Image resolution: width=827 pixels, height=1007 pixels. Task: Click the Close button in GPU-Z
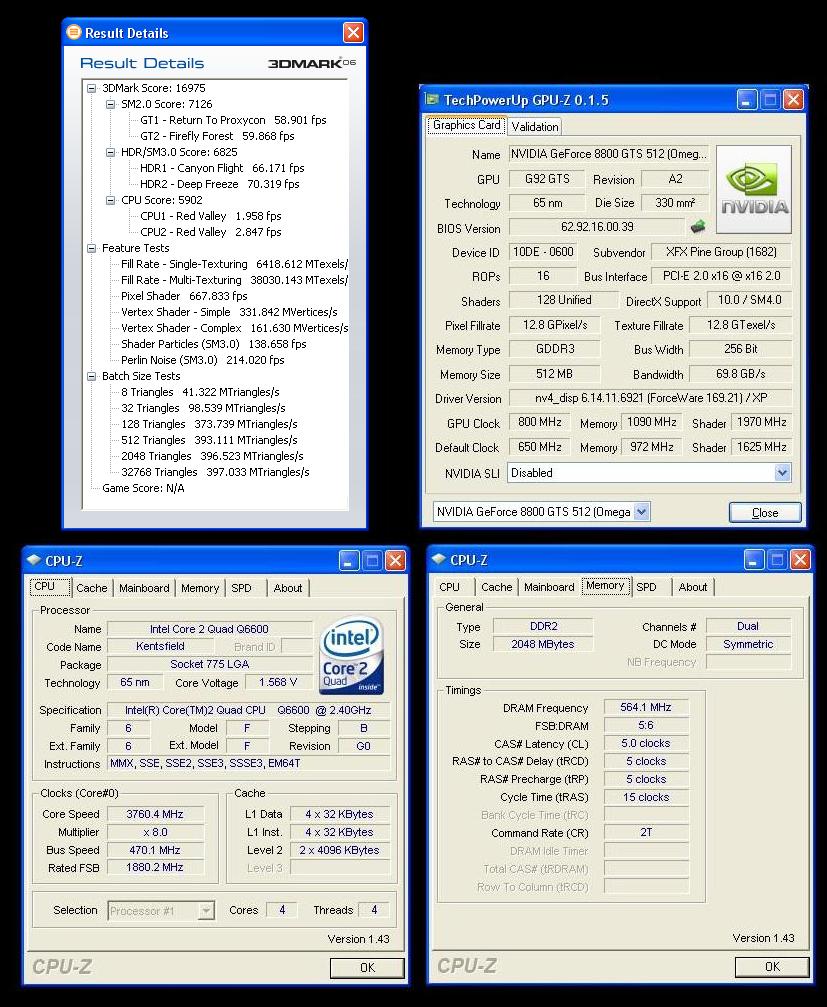pos(765,512)
